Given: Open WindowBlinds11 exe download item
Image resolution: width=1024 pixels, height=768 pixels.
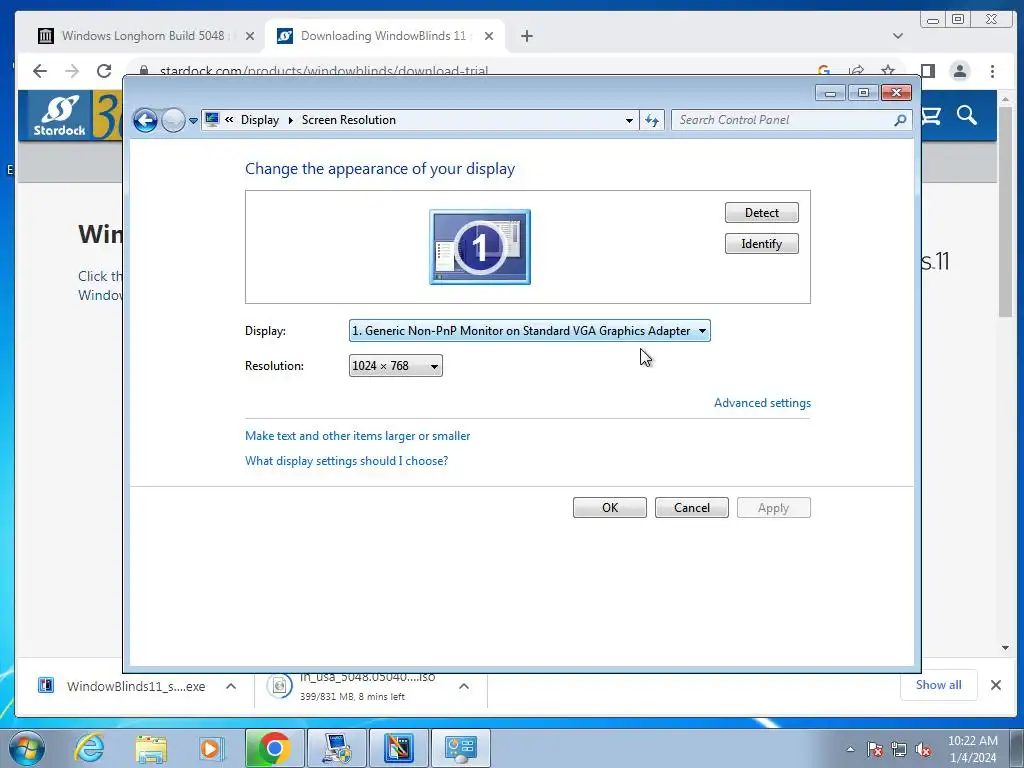Looking at the screenshot, I should (x=123, y=686).
